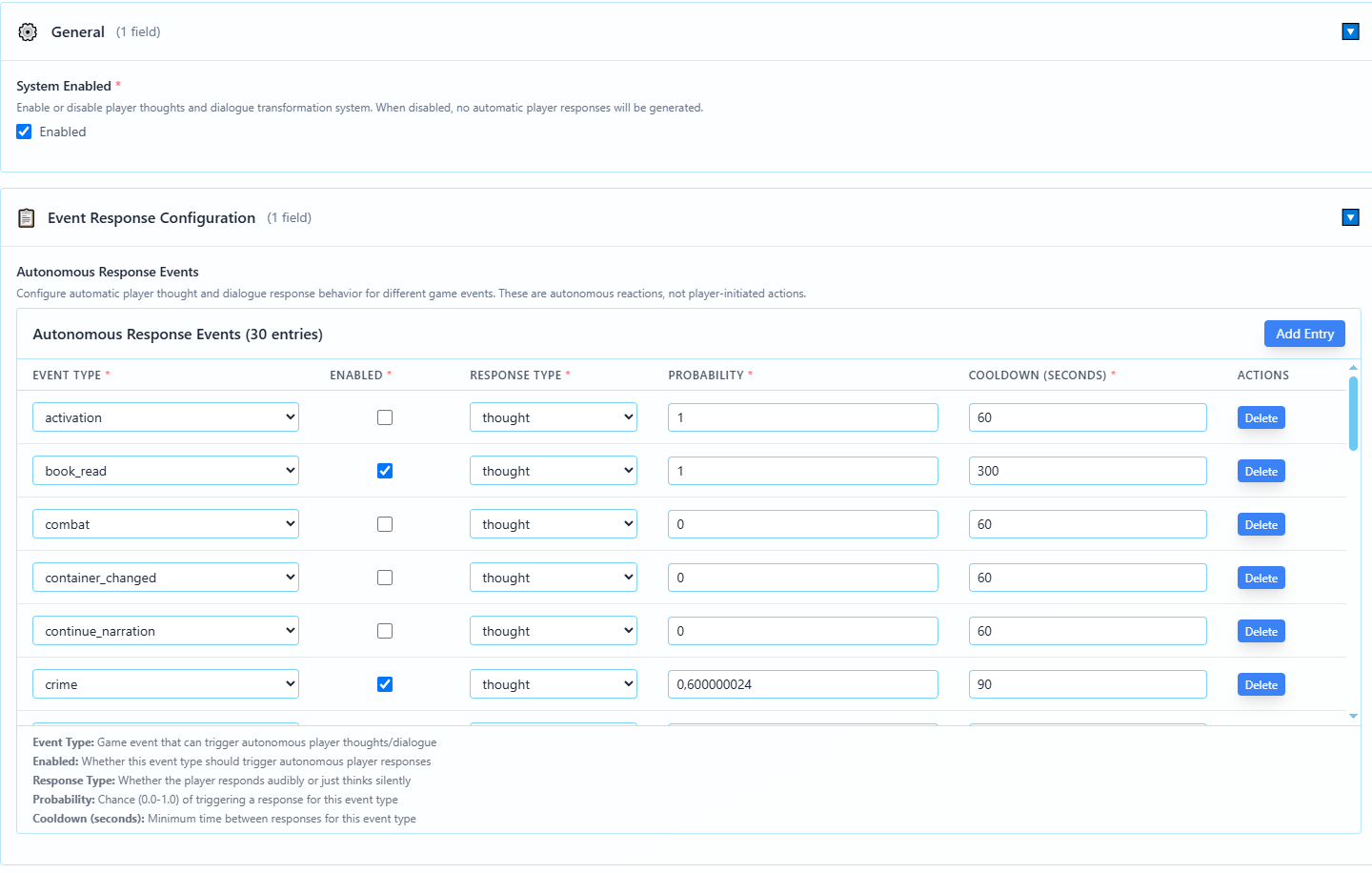Open response type dropdown for container_changed

pos(553,578)
